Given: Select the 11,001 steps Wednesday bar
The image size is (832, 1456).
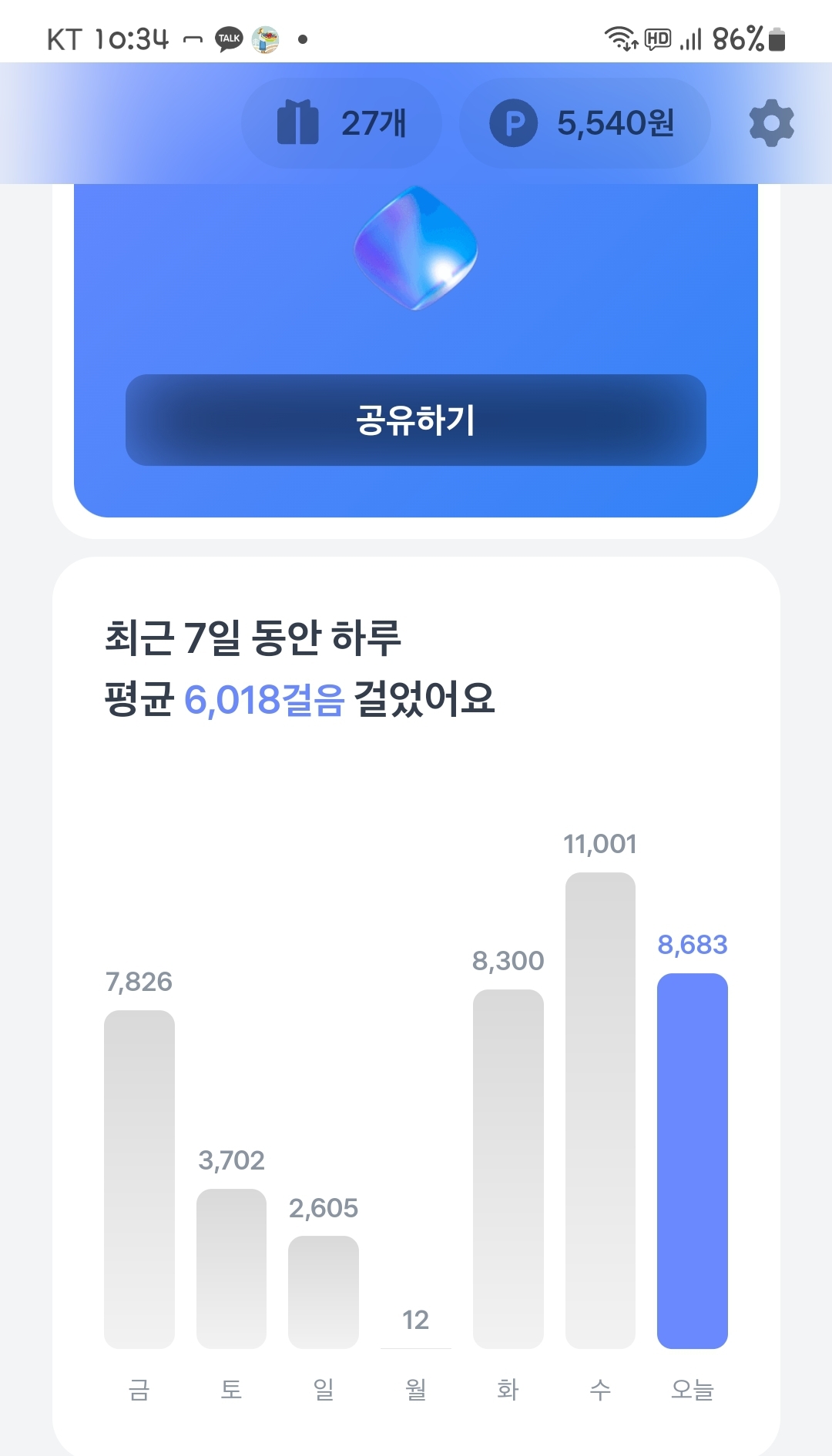Looking at the screenshot, I should (600, 1110).
